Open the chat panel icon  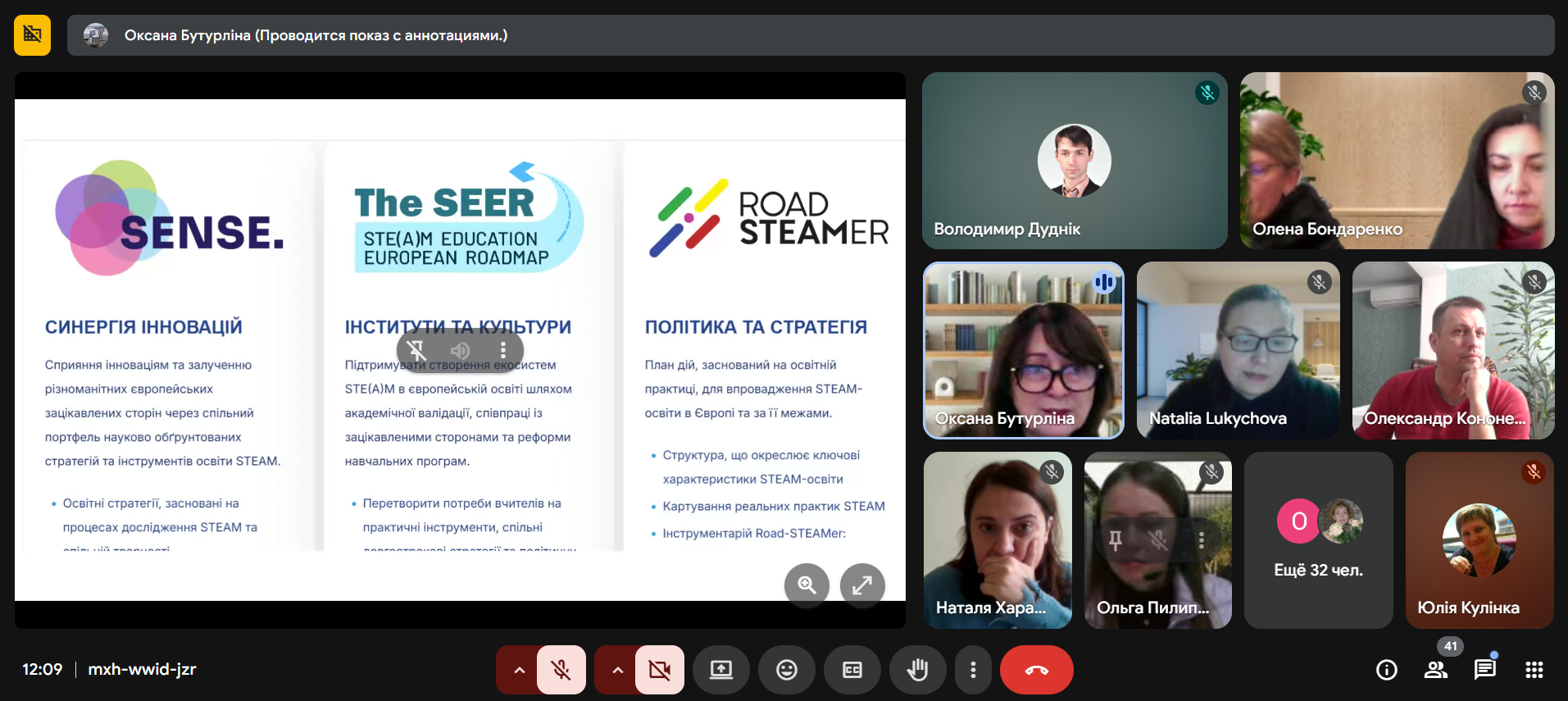[x=1484, y=670]
